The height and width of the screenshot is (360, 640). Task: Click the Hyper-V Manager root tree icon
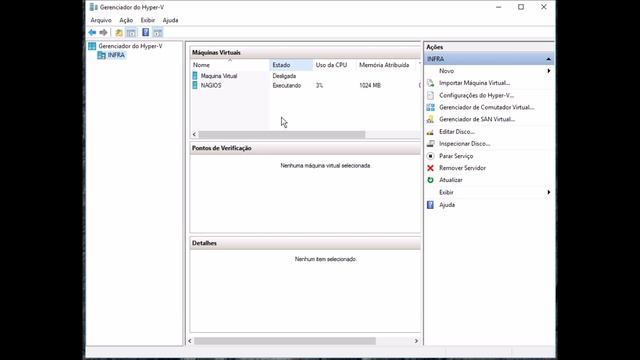[x=92, y=46]
